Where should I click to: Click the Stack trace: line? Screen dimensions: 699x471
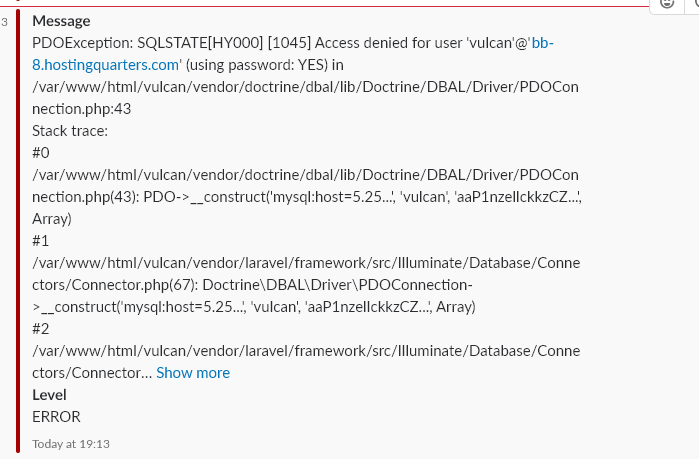70,131
